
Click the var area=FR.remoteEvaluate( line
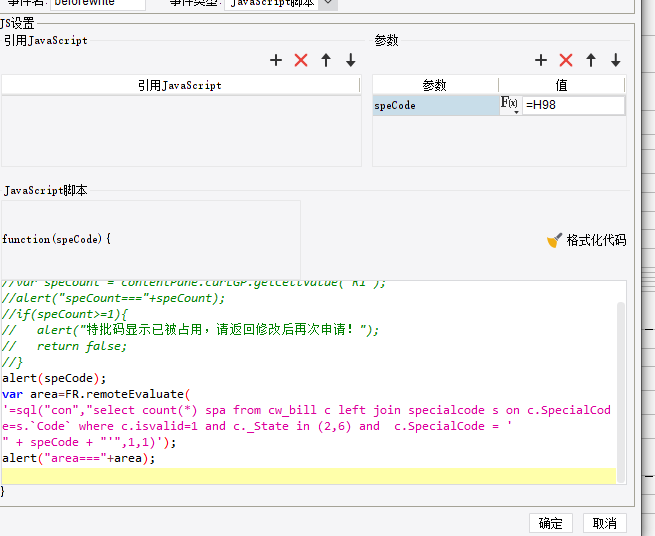click(x=96, y=394)
